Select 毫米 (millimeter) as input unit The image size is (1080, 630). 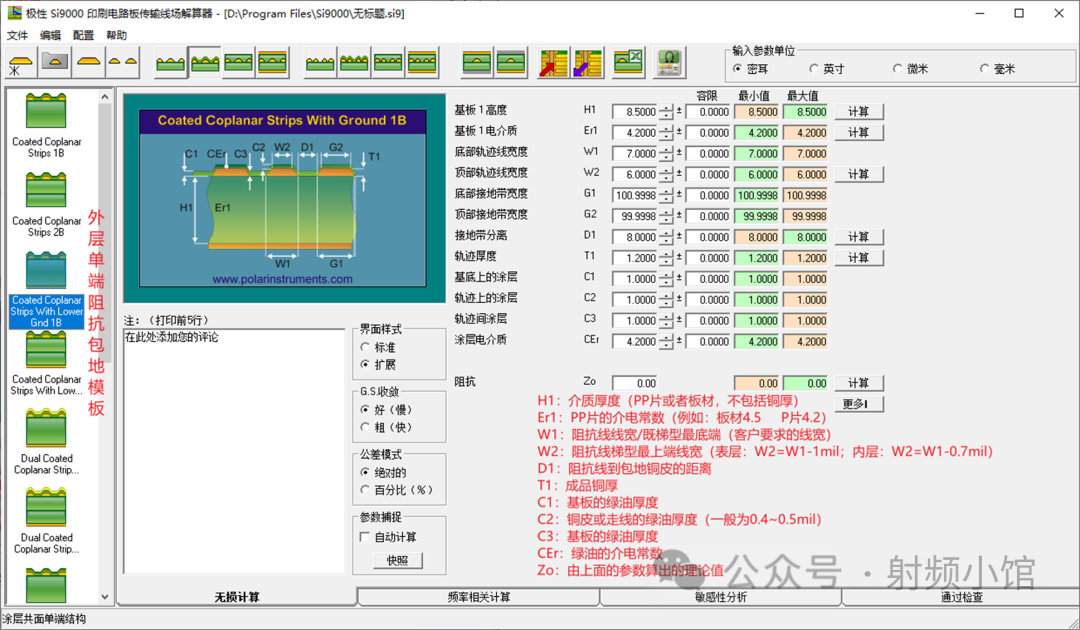click(984, 69)
